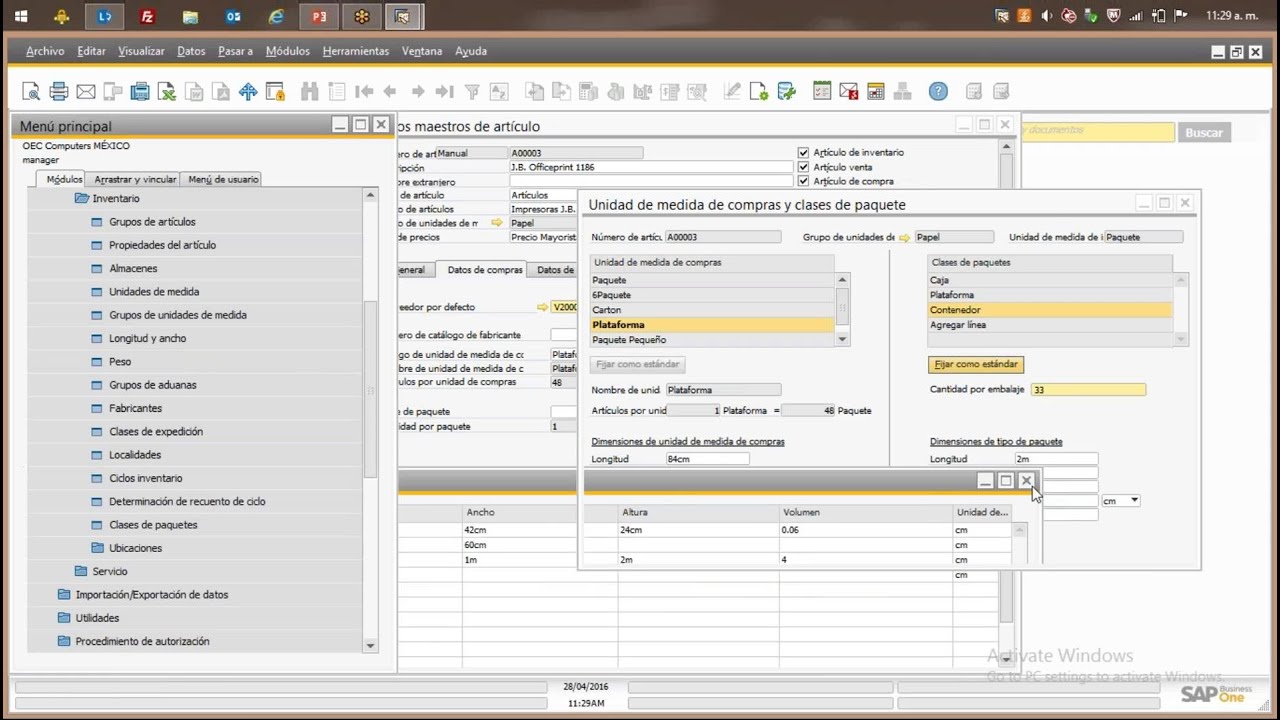Click yellow Fijar como estándar button for packages

point(976,365)
